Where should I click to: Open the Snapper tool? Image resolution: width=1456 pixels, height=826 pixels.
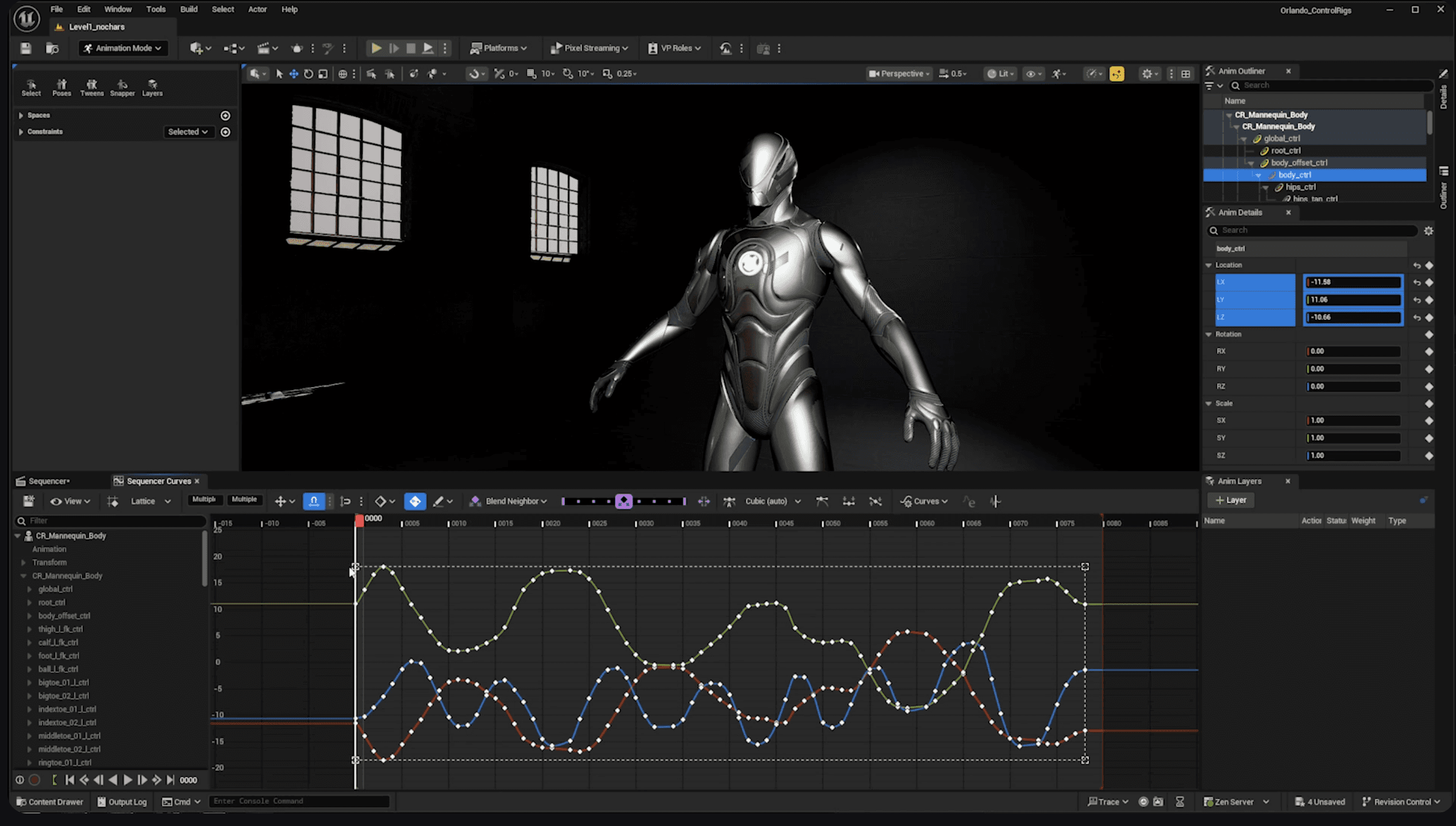(x=122, y=87)
